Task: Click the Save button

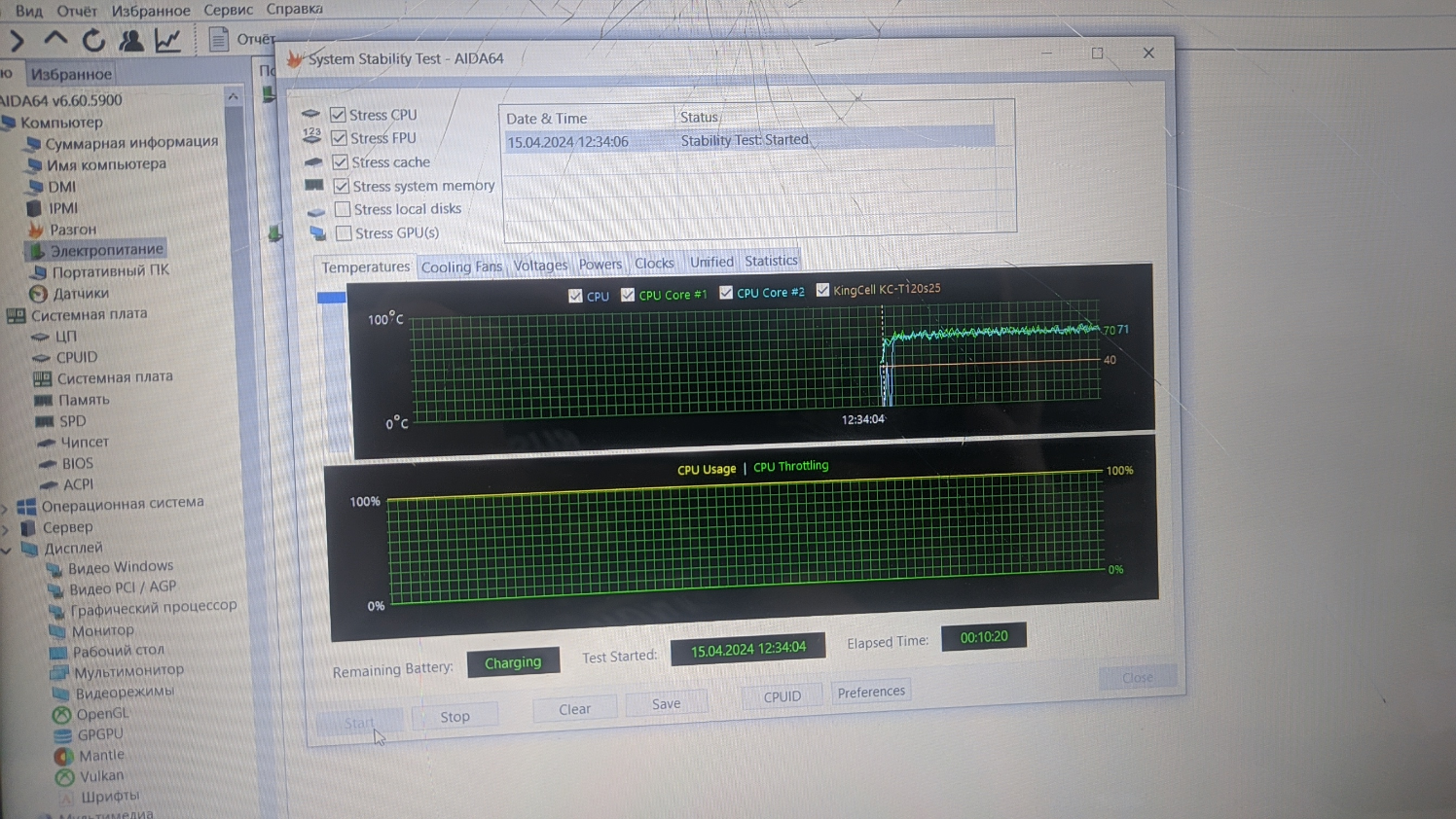Action: pyautogui.click(x=666, y=704)
